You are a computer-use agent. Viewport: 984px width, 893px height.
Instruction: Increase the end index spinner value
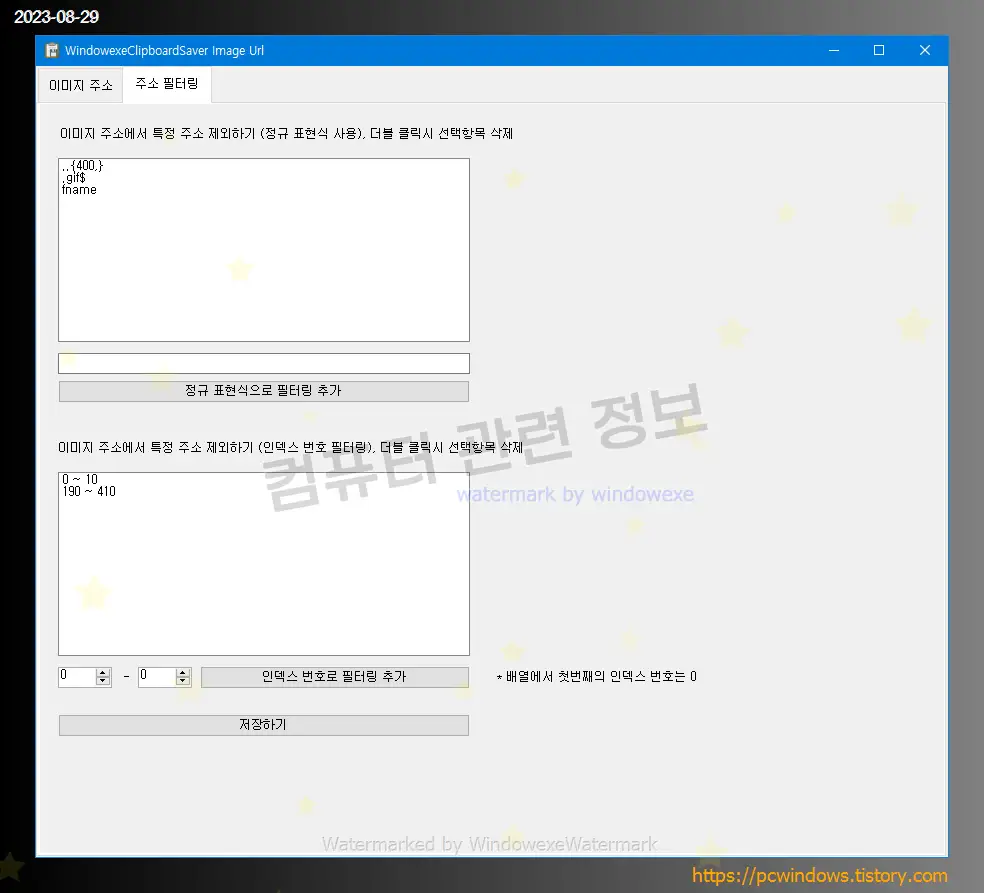pos(183,672)
